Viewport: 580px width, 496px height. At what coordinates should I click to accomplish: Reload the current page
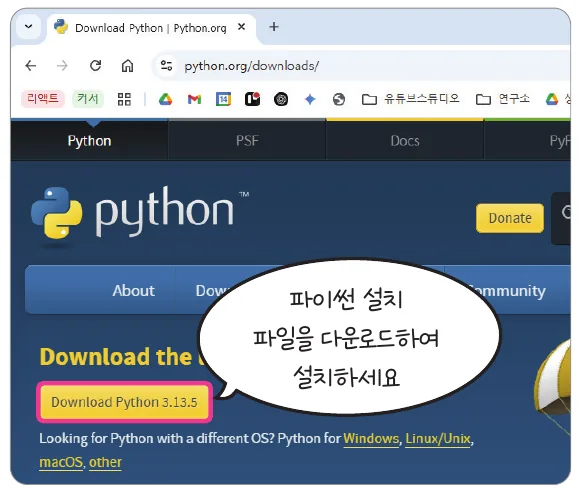(95, 66)
